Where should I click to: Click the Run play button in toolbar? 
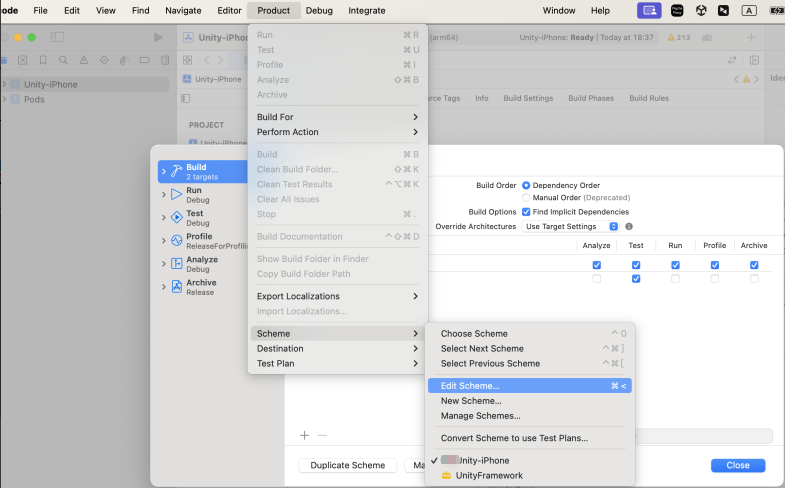[x=158, y=37]
